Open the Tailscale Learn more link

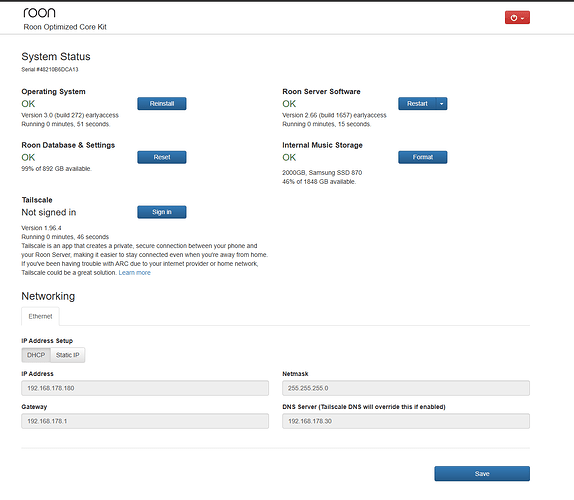coord(134,273)
